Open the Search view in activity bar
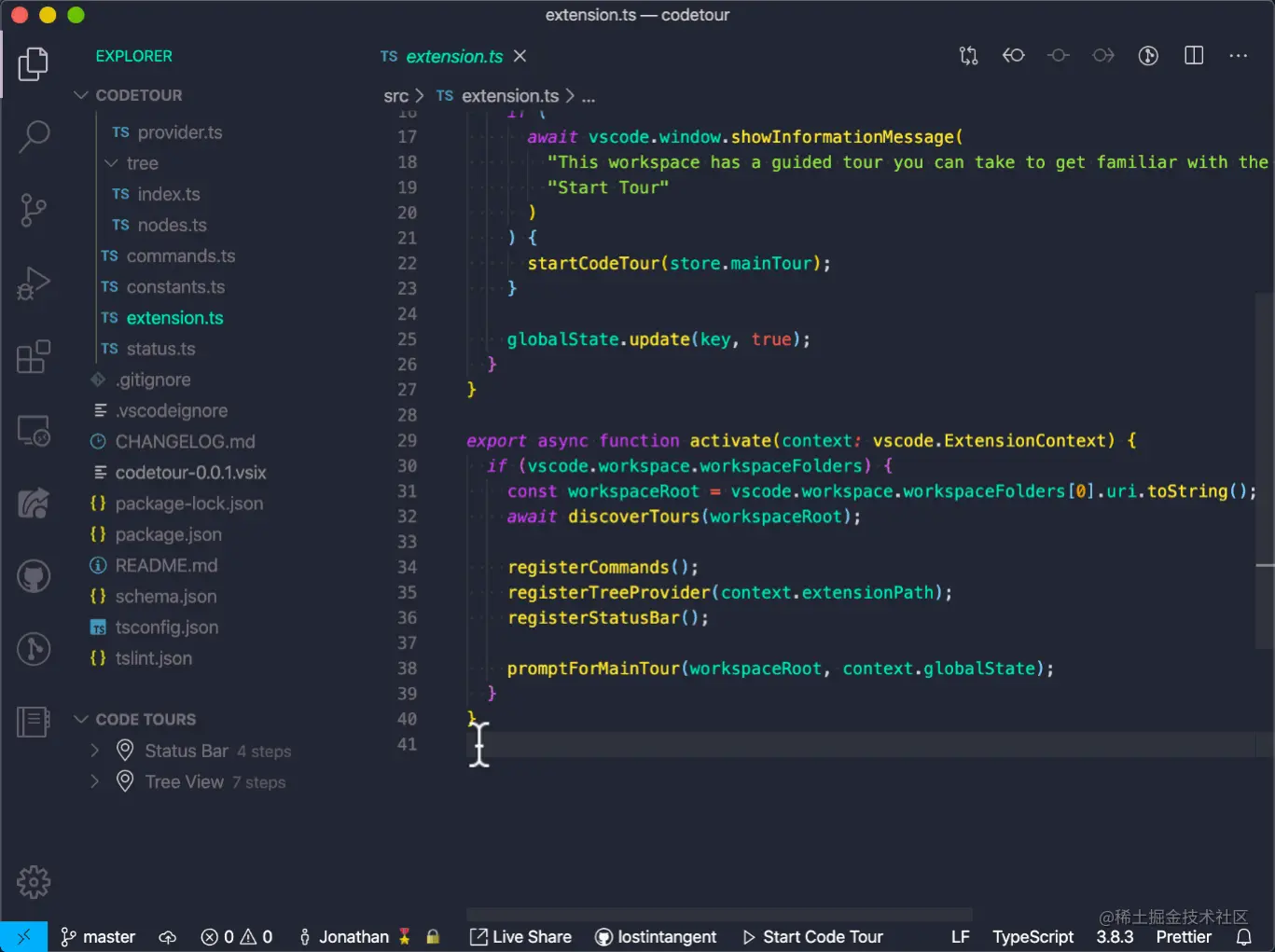 point(34,136)
